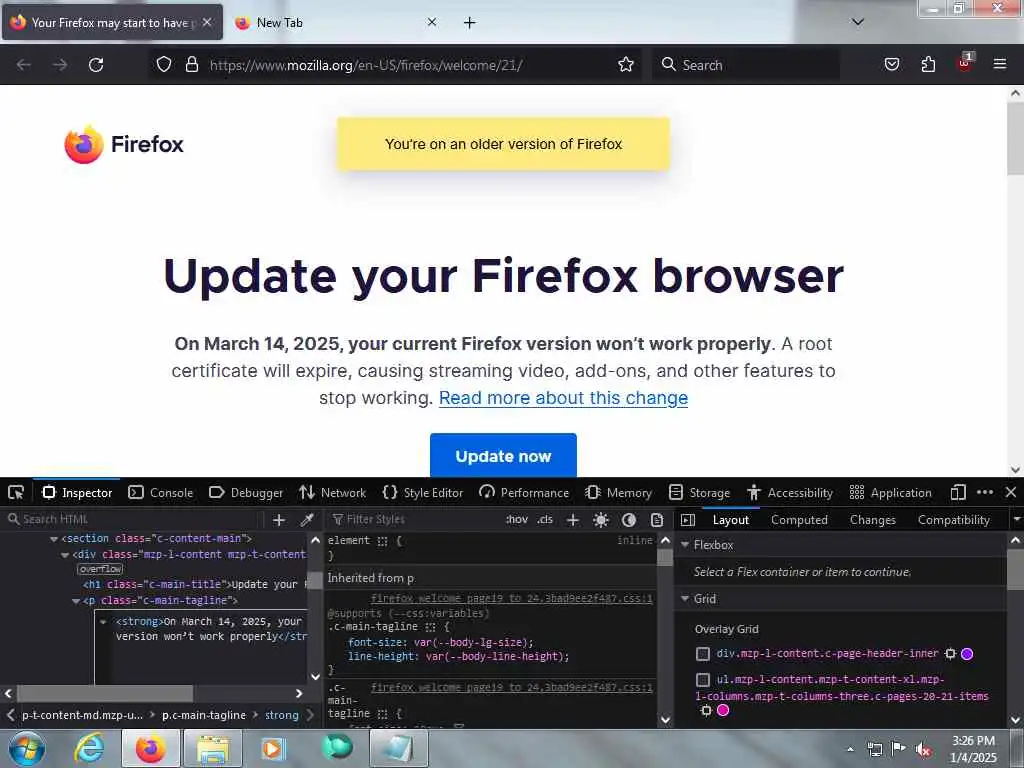The image size is (1024, 768).
Task: Go back to the previous page
Action: pyautogui.click(x=24, y=65)
